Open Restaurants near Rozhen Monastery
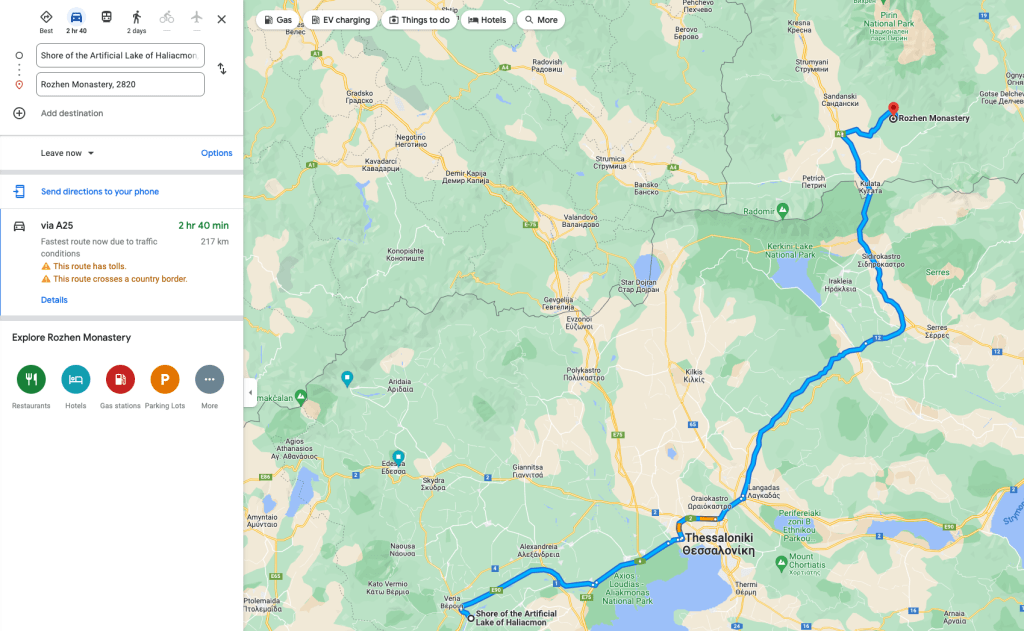The width and height of the screenshot is (1024, 631). point(31,380)
